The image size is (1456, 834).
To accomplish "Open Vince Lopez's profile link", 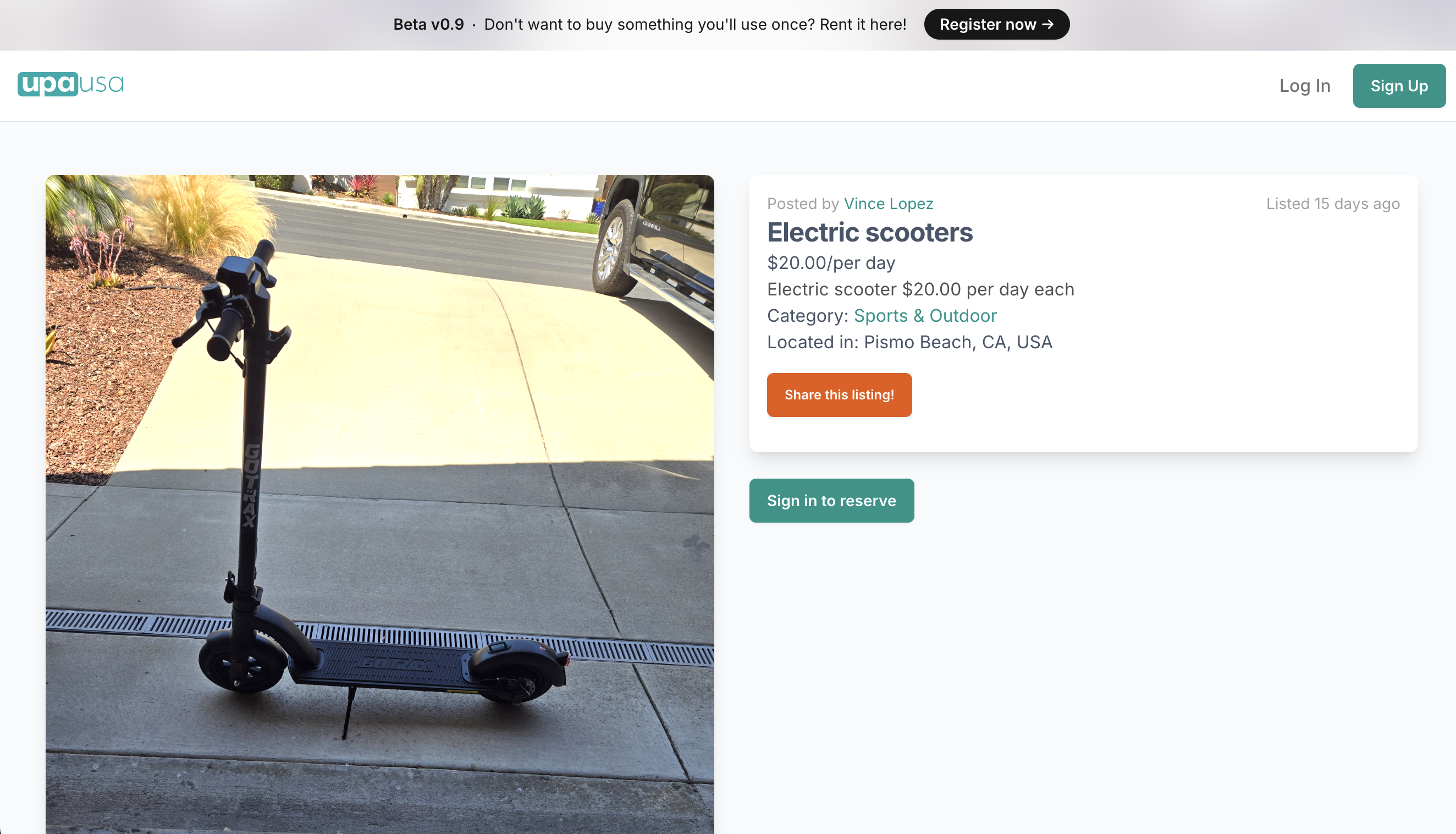I will pos(888,204).
